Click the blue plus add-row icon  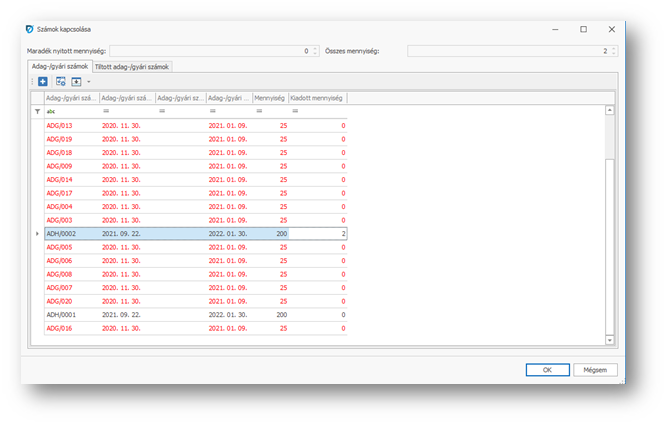click(43, 81)
